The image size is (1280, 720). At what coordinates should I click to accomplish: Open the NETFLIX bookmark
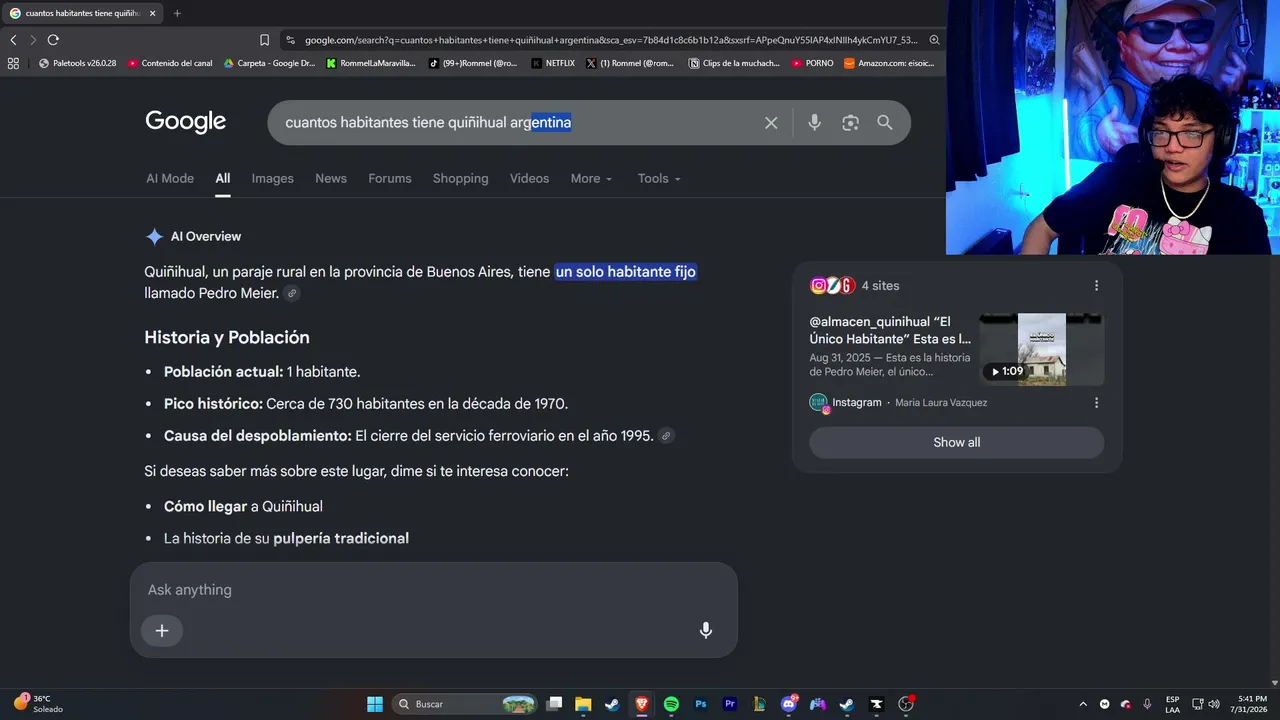[x=553, y=63]
